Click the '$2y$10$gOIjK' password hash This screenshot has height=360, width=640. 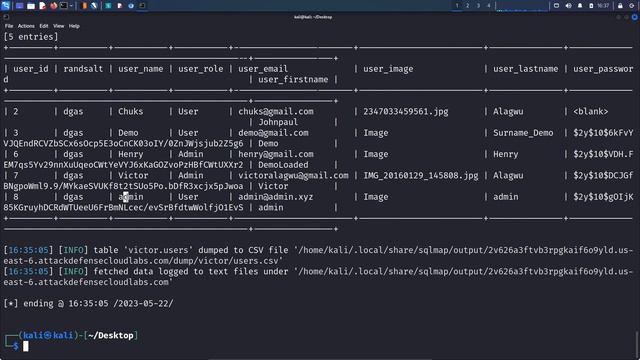click(603, 197)
